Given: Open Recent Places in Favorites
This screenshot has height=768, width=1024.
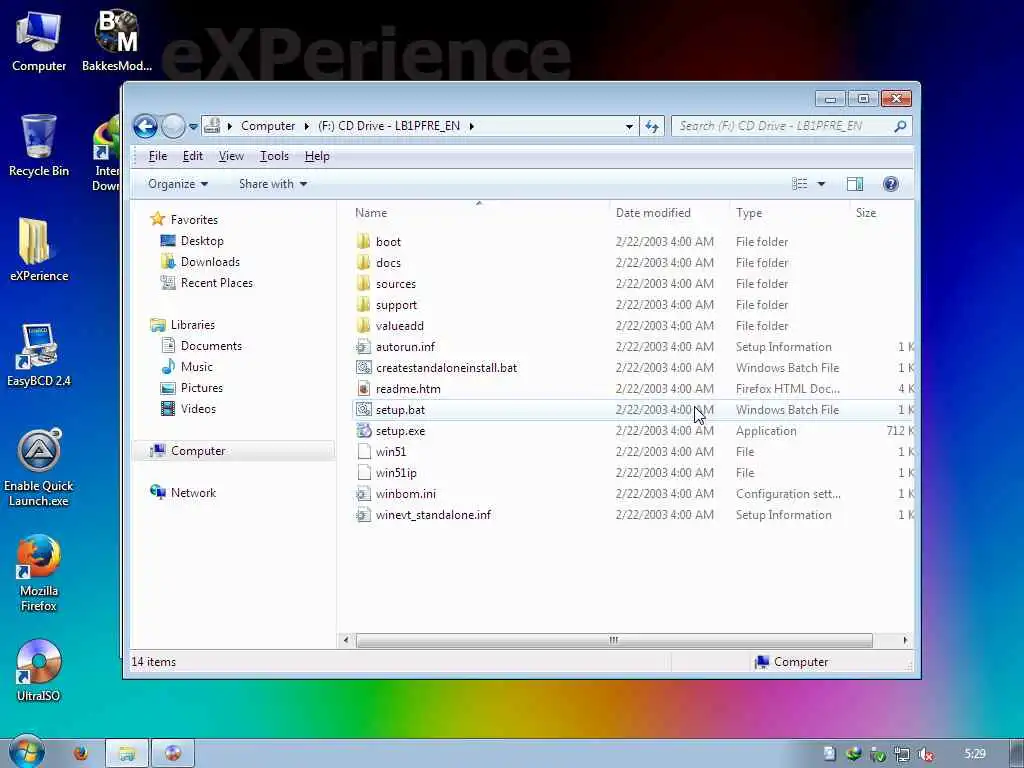Looking at the screenshot, I should (216, 283).
